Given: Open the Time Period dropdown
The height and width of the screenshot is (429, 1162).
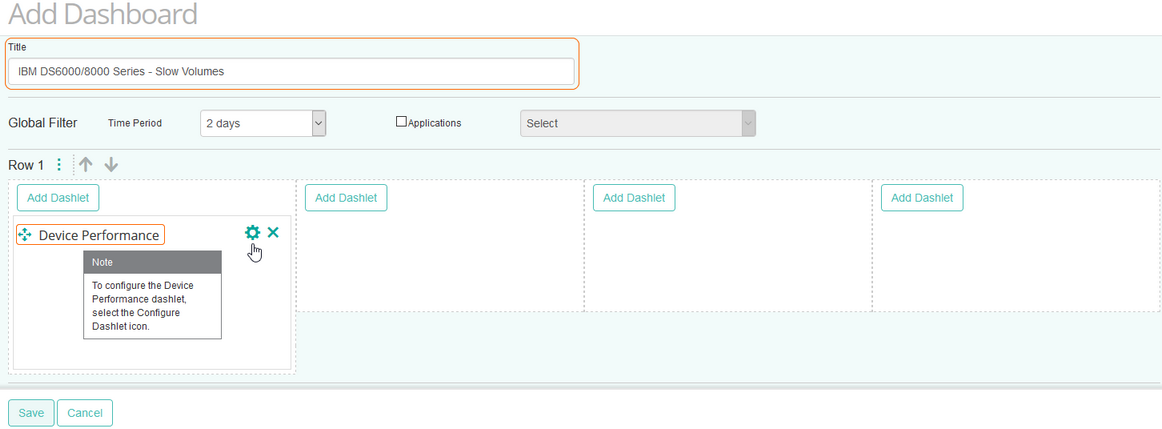Looking at the screenshot, I should tap(263, 123).
